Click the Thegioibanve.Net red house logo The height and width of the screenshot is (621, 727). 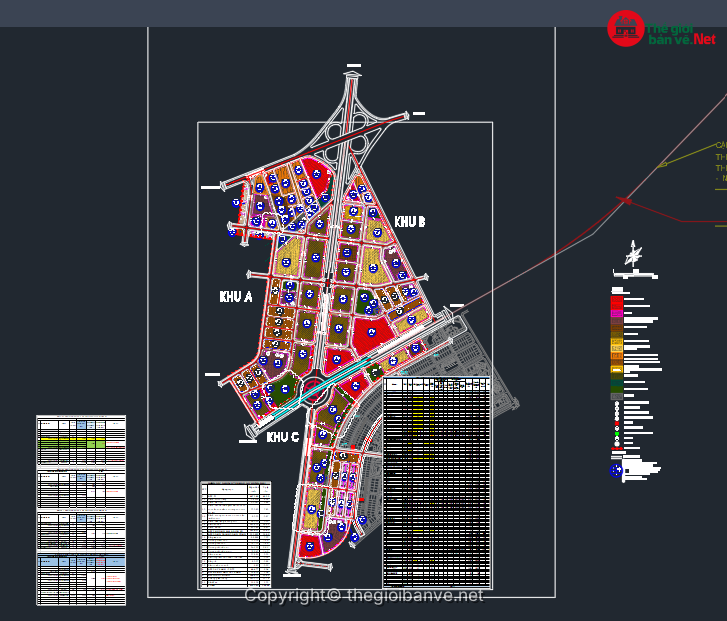point(626,29)
